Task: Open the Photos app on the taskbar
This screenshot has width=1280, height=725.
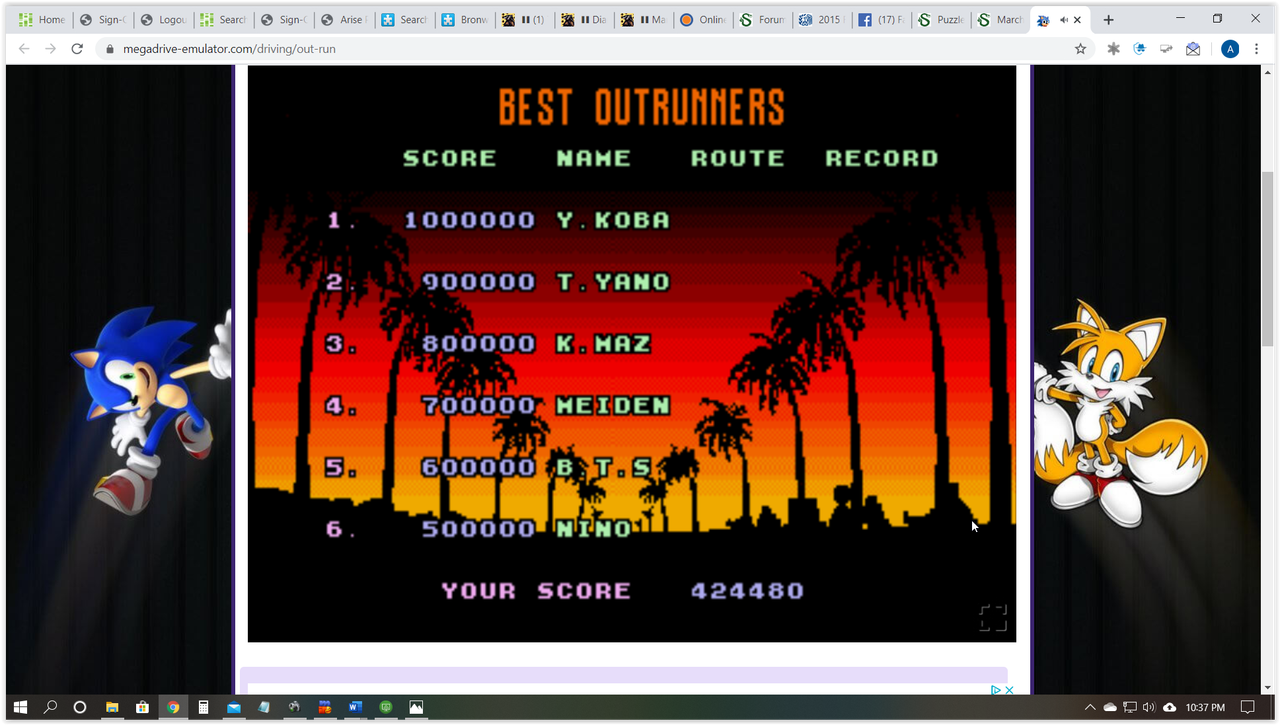Action: (416, 707)
